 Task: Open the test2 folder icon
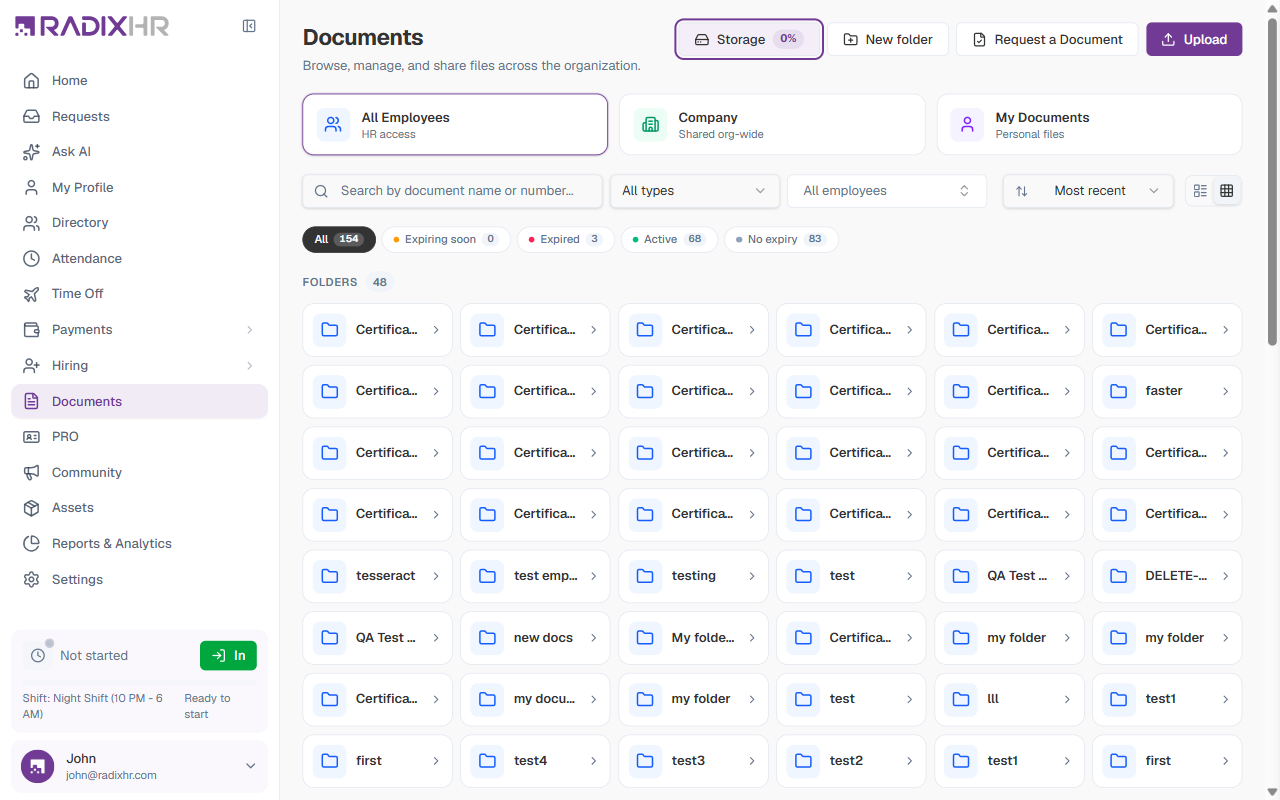pos(803,761)
